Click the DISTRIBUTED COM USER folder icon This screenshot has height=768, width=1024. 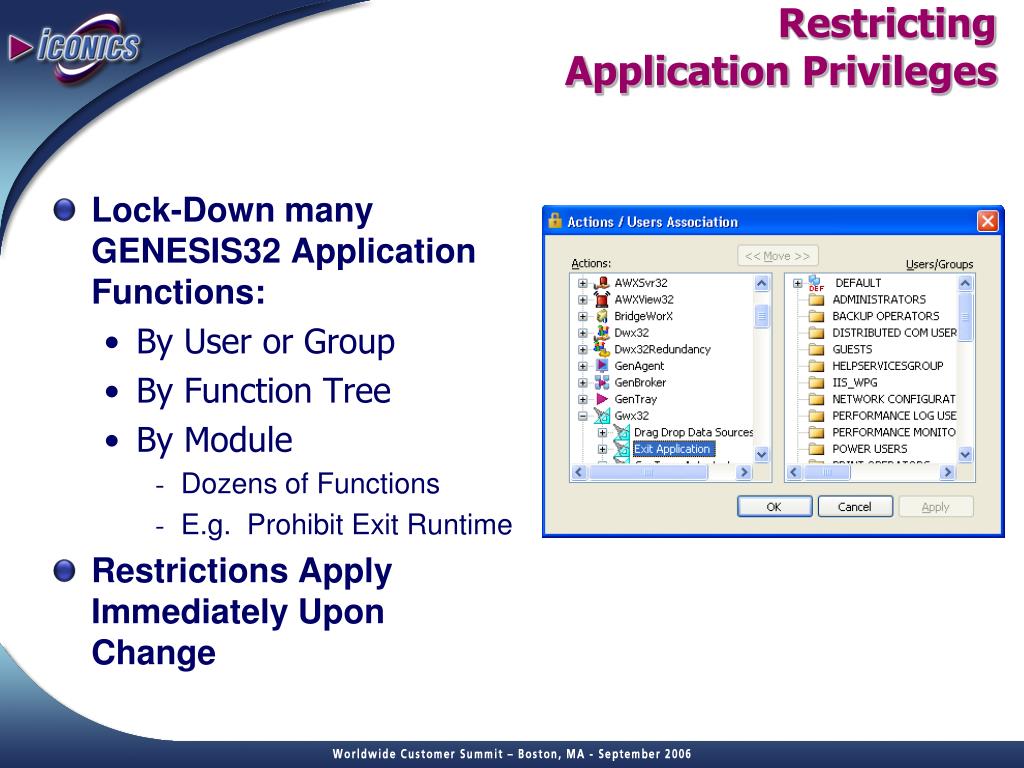pyautogui.click(x=816, y=332)
